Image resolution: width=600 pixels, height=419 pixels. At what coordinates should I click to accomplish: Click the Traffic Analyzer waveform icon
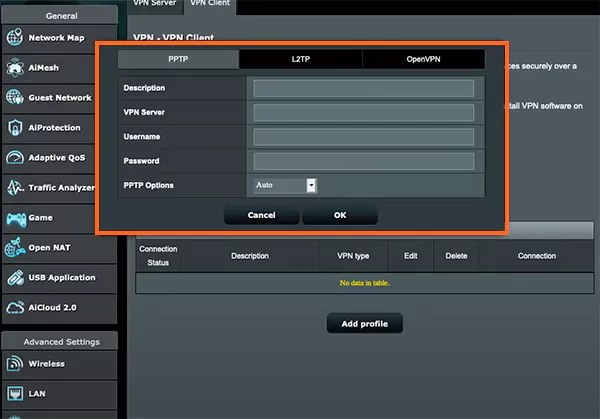tap(15, 187)
